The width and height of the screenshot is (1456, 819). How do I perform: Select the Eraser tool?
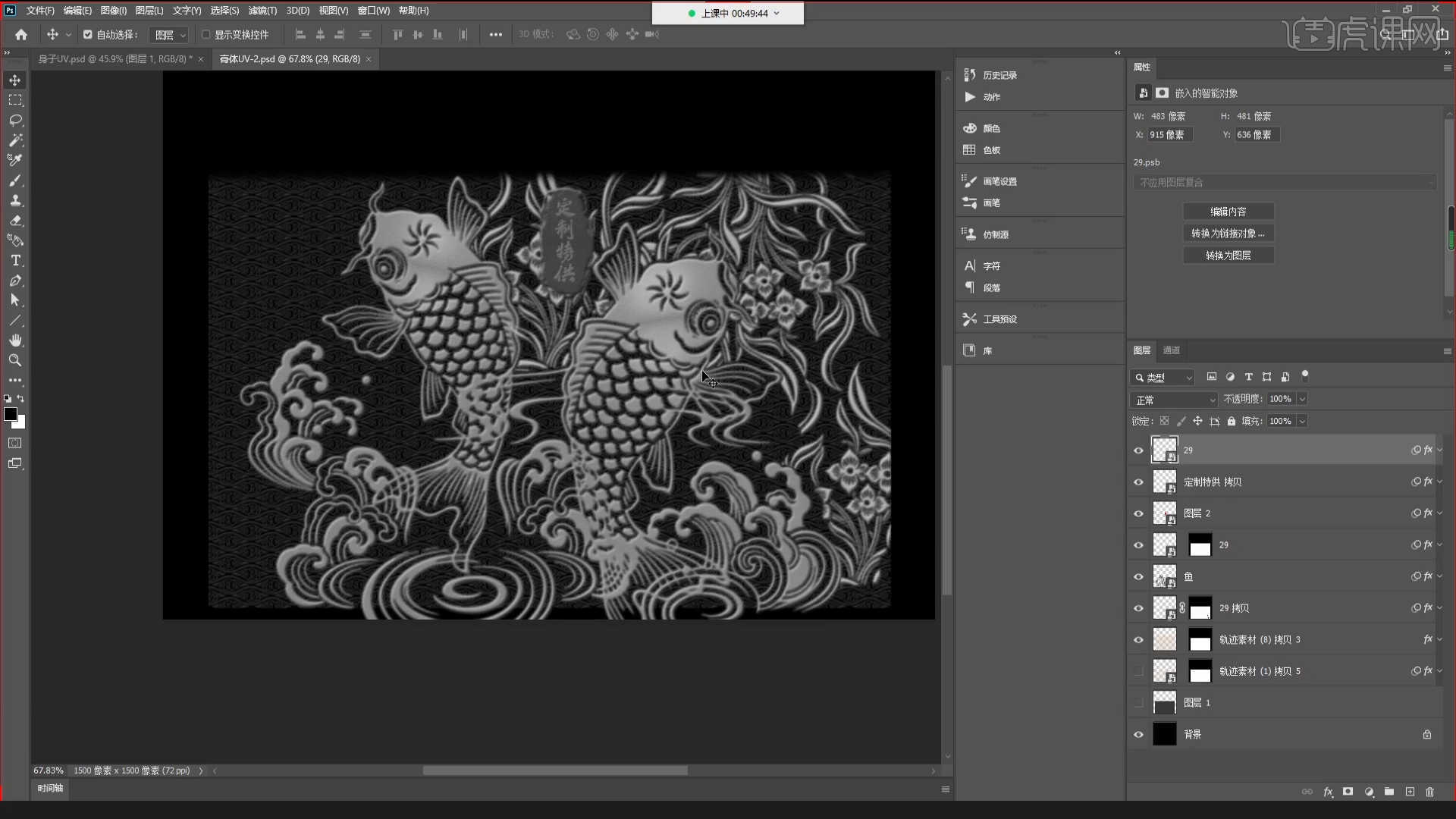point(14,221)
